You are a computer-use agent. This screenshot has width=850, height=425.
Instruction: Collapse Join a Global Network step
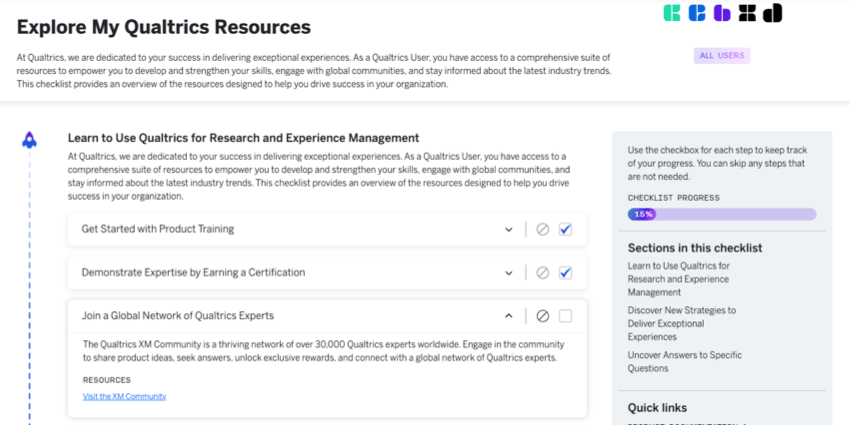click(509, 316)
